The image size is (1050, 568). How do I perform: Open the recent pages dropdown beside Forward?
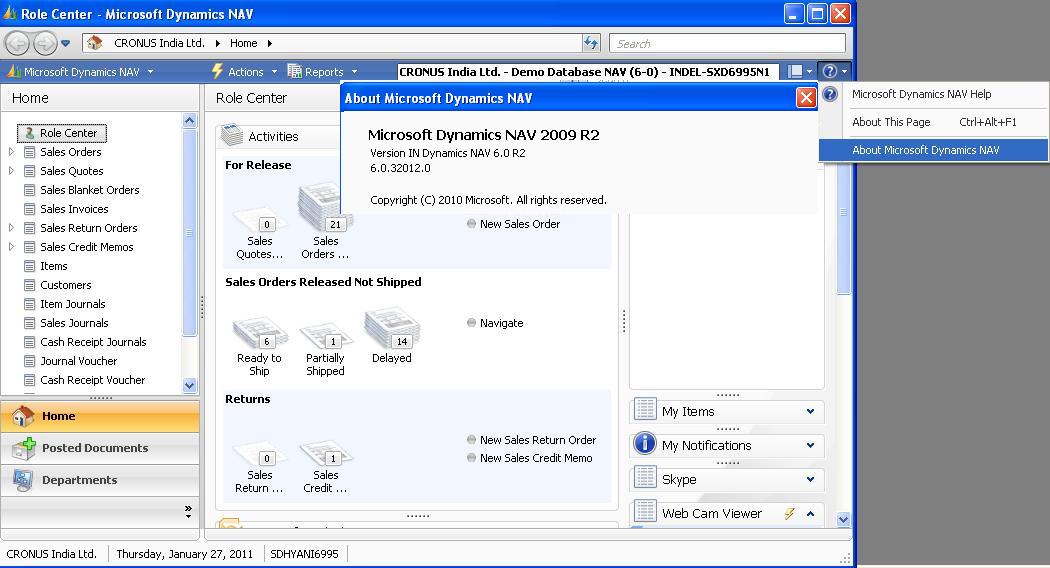pos(66,44)
